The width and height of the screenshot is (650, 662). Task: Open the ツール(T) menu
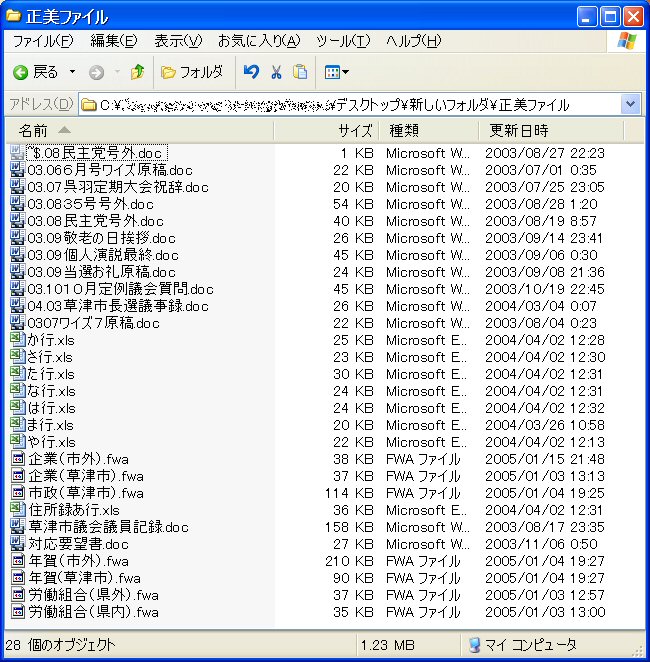point(342,41)
